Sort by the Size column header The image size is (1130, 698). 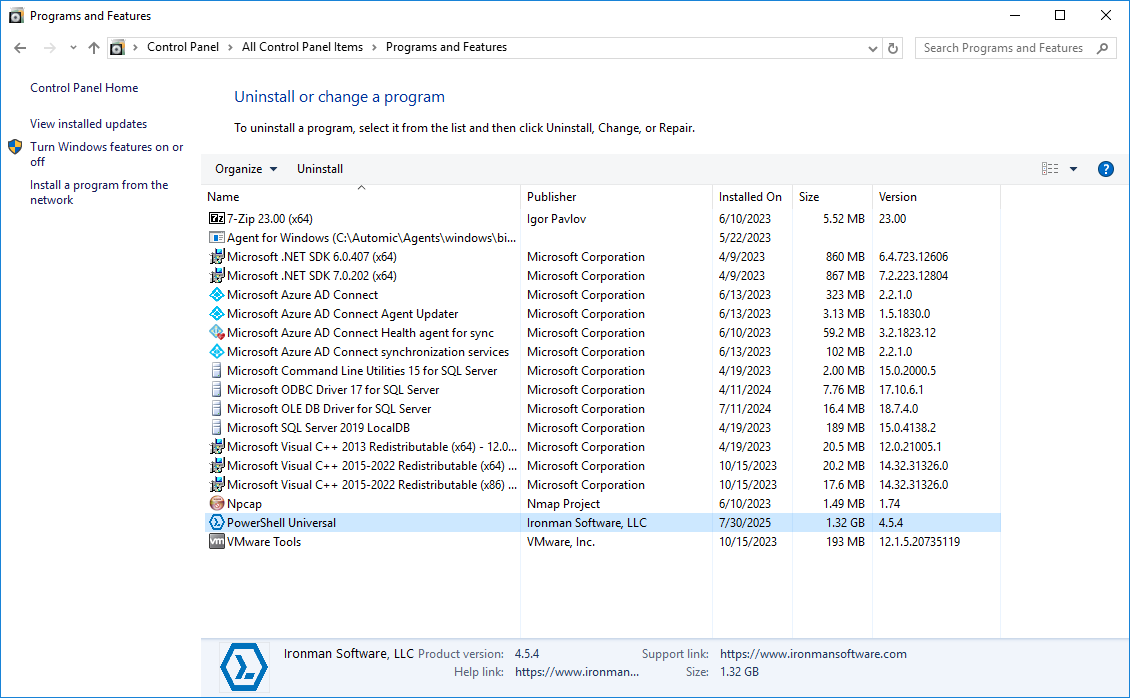coord(832,197)
